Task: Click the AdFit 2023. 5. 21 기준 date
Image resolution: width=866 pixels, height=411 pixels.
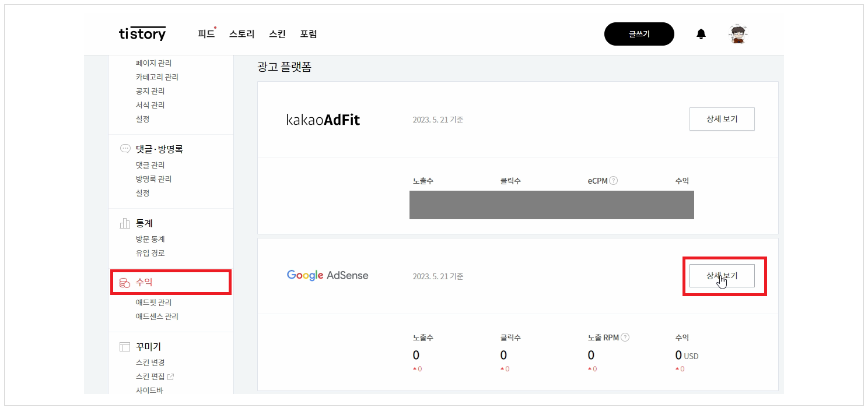Action: coord(438,120)
